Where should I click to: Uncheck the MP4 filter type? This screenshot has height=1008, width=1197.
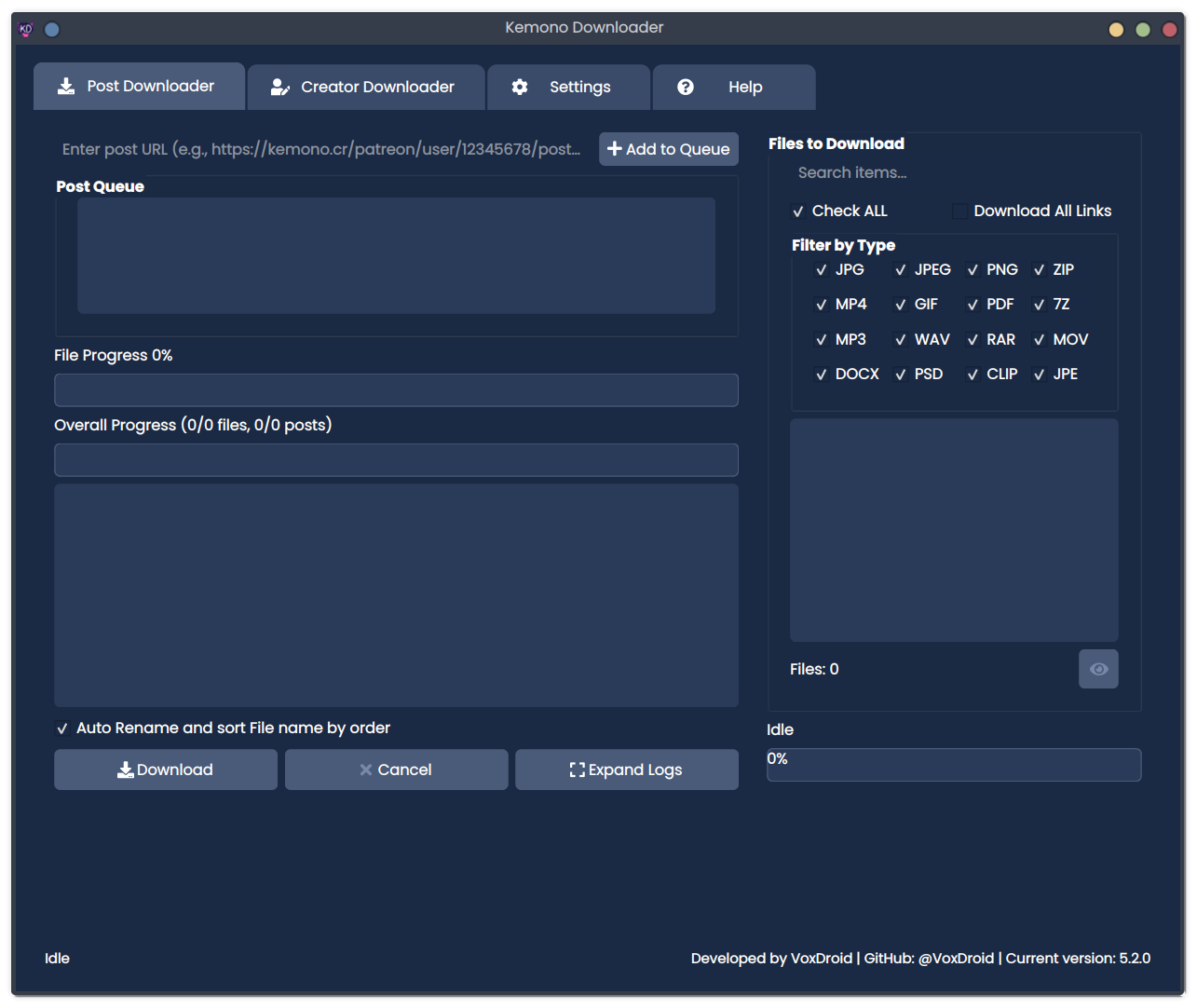click(822, 304)
